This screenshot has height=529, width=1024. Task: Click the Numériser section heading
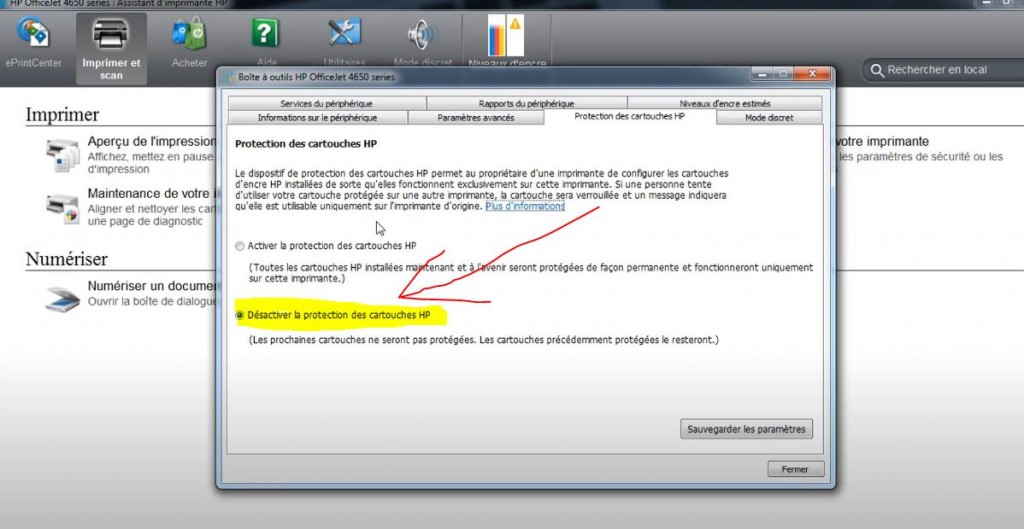(x=67, y=259)
